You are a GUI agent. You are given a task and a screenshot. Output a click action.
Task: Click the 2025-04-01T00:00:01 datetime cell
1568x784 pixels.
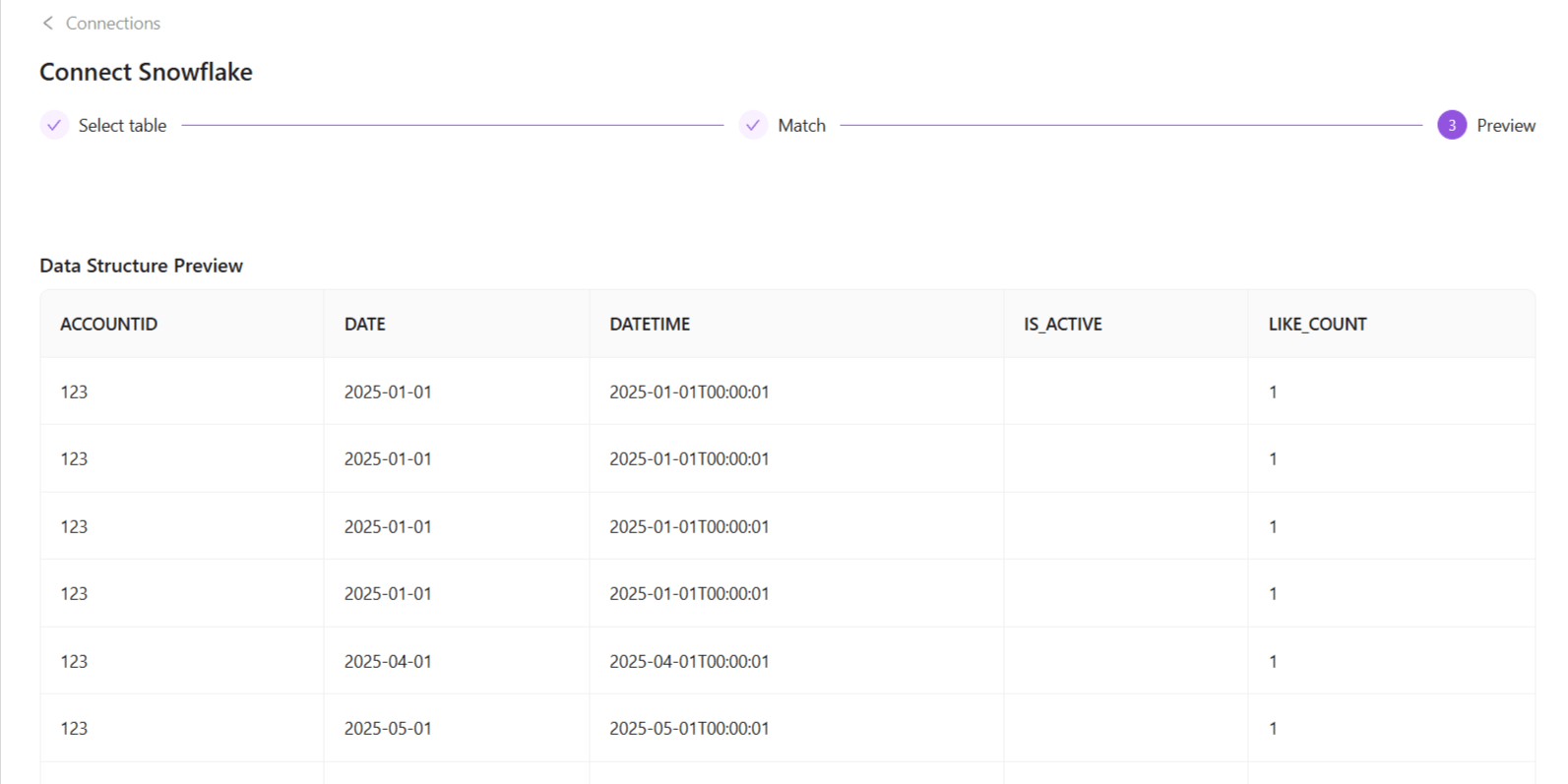pyautogui.click(x=689, y=661)
